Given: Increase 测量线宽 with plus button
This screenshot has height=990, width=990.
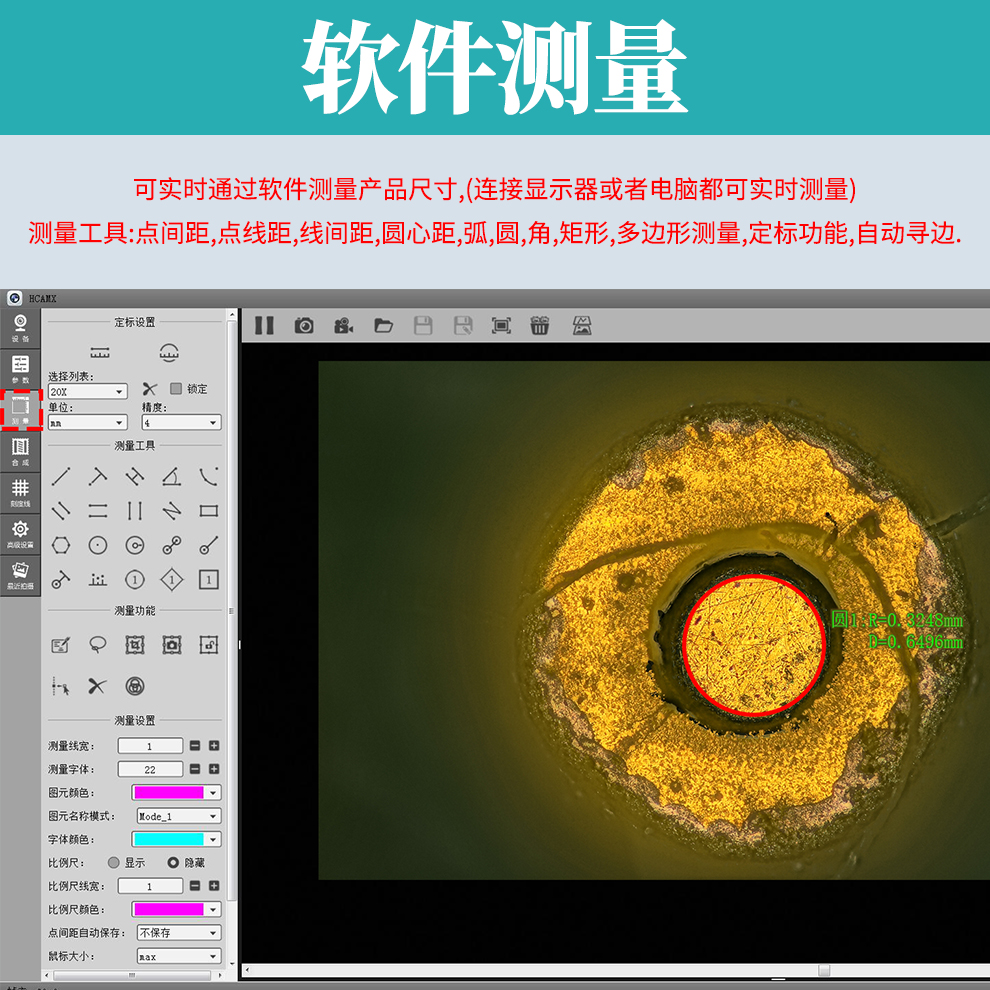Looking at the screenshot, I should click(214, 746).
